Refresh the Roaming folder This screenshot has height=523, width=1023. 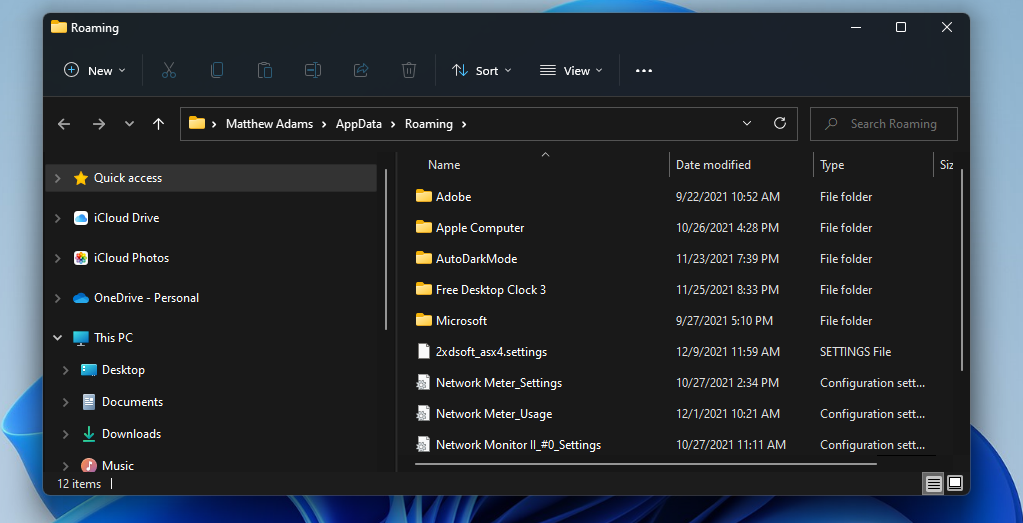780,124
